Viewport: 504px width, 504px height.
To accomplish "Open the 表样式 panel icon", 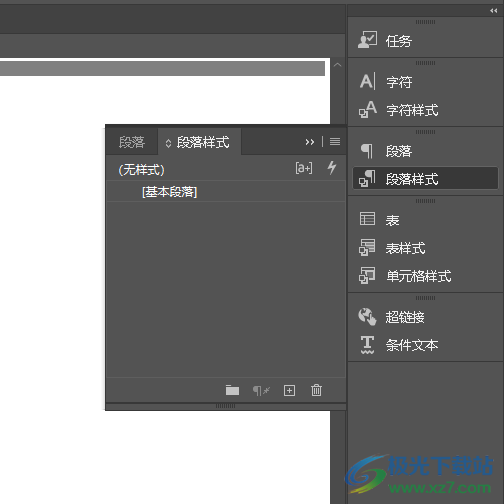I will click(367, 247).
